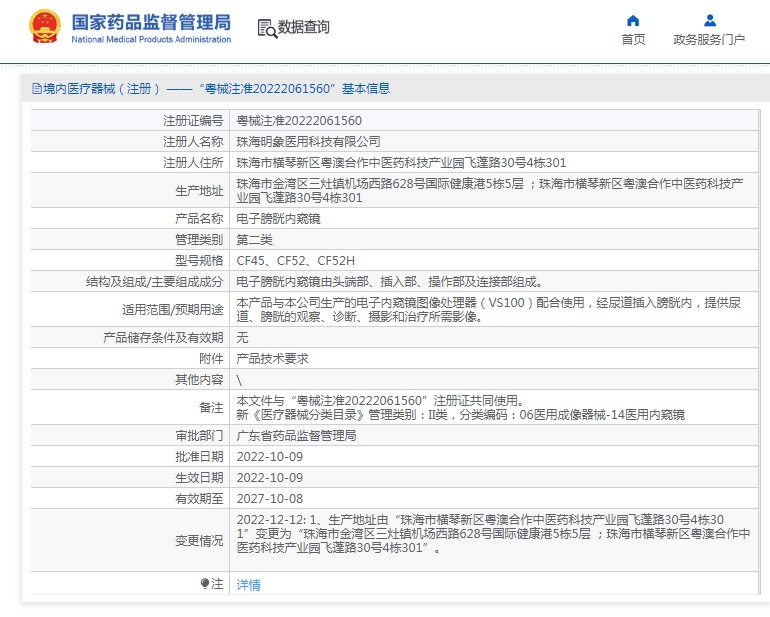Click the 变更情况 change record text
Viewport: 770px width, 617px height.
pos(494,533)
